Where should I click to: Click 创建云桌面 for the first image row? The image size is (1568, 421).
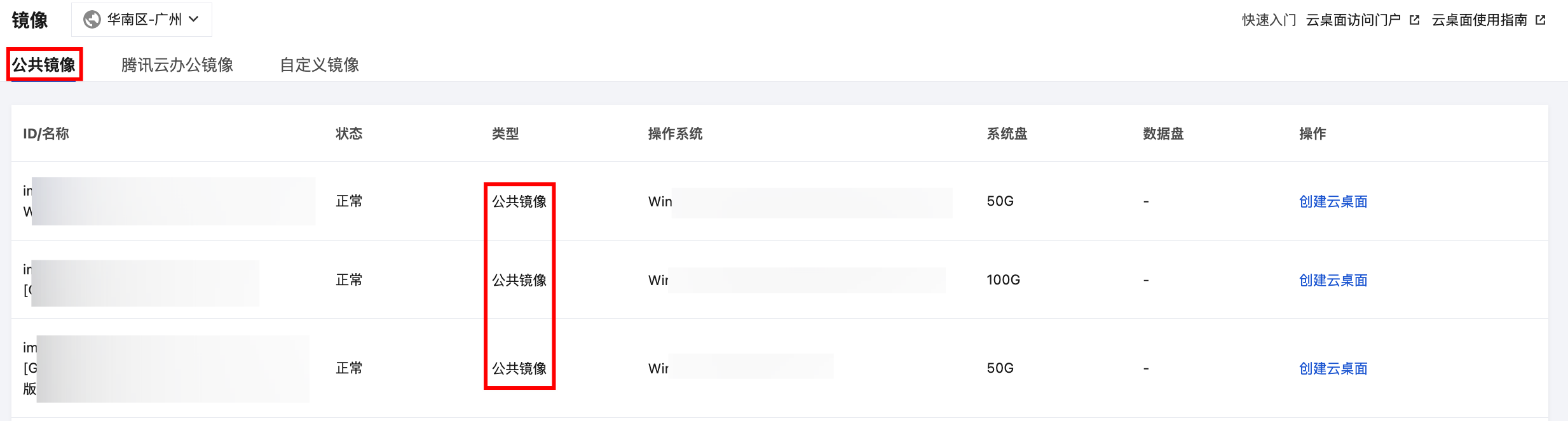1333,201
